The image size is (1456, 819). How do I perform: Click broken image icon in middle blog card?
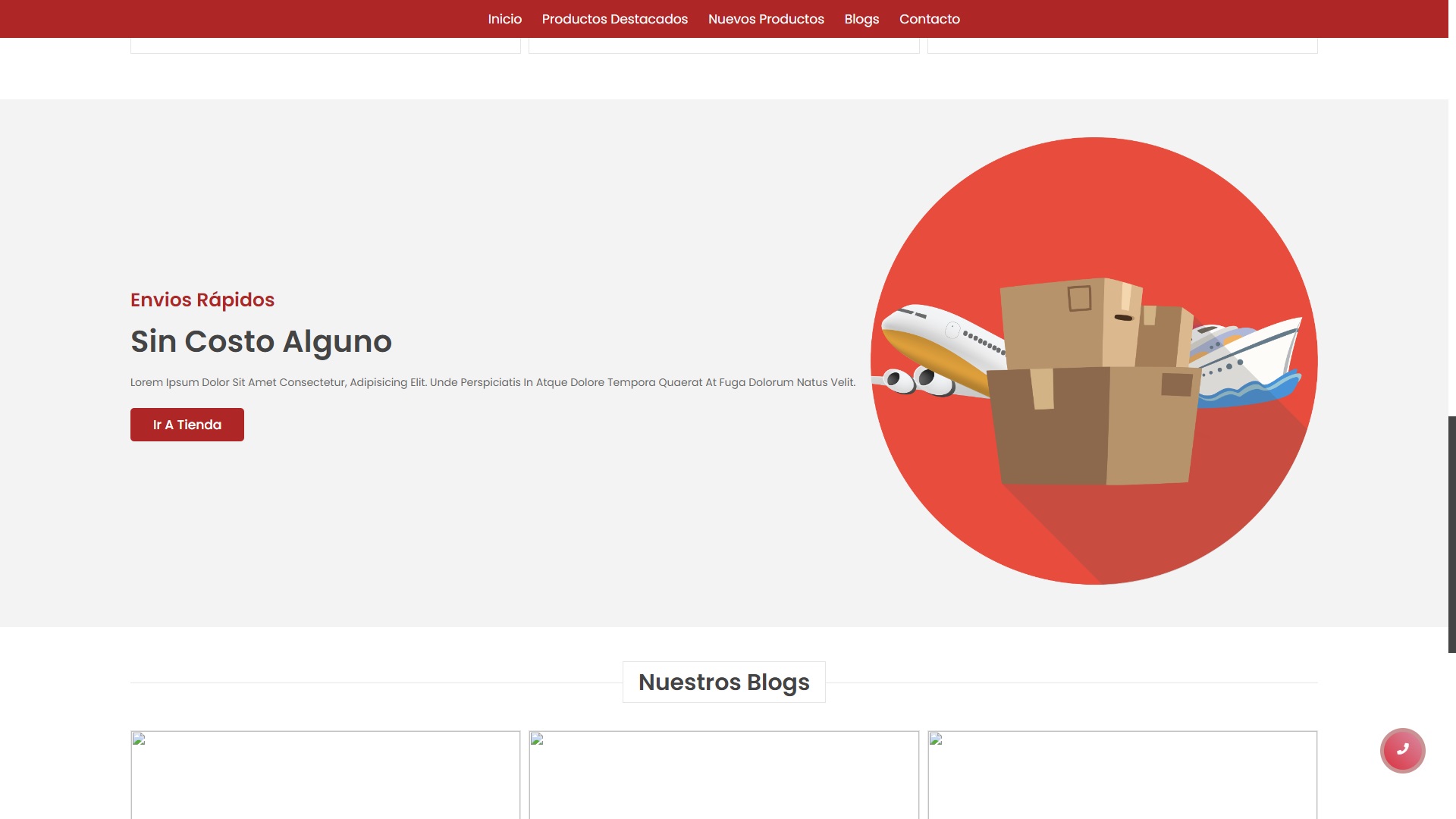[537, 739]
